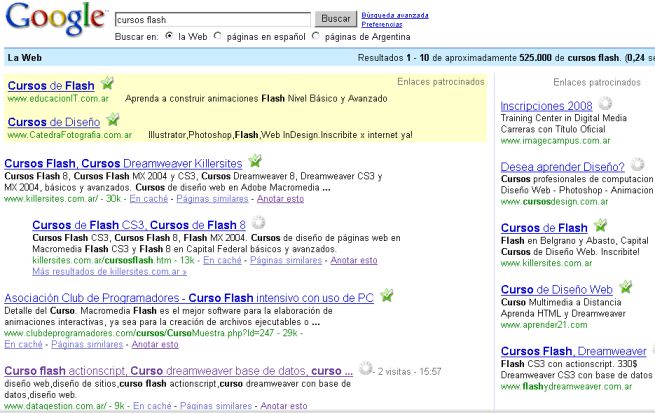
Task: Open 'En caché' for www.killersites.com.ar/ 30k result
Action: [149, 199]
